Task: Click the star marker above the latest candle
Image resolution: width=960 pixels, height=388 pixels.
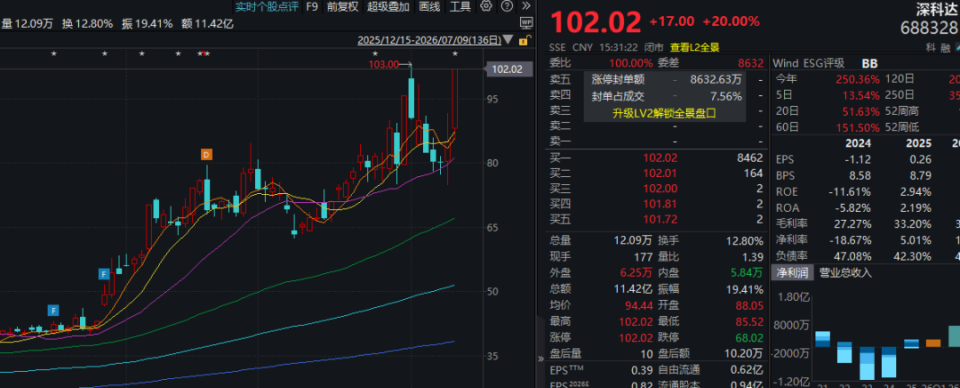Action: pyautogui.click(x=455, y=54)
